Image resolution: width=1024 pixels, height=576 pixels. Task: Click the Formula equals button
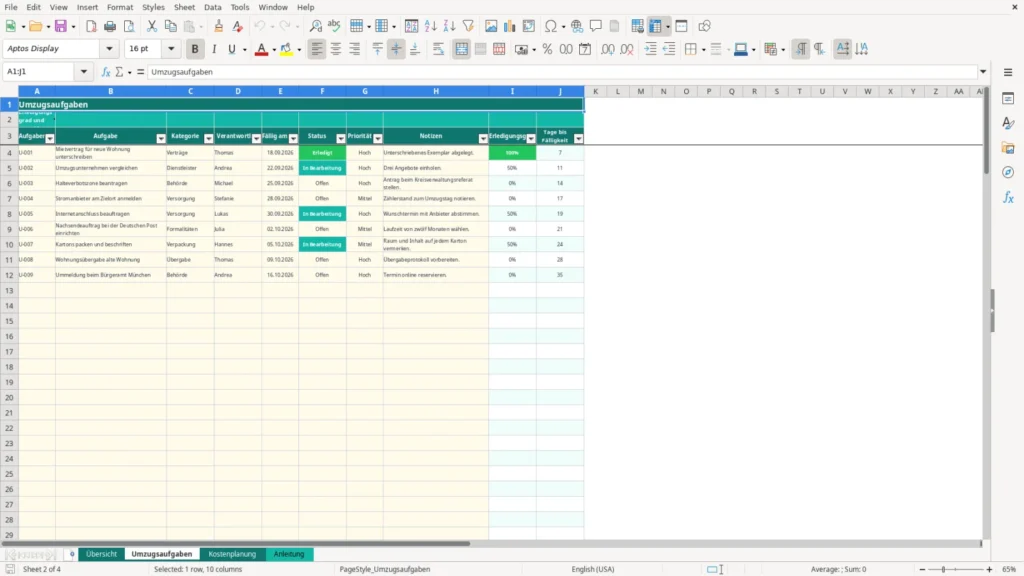140,72
